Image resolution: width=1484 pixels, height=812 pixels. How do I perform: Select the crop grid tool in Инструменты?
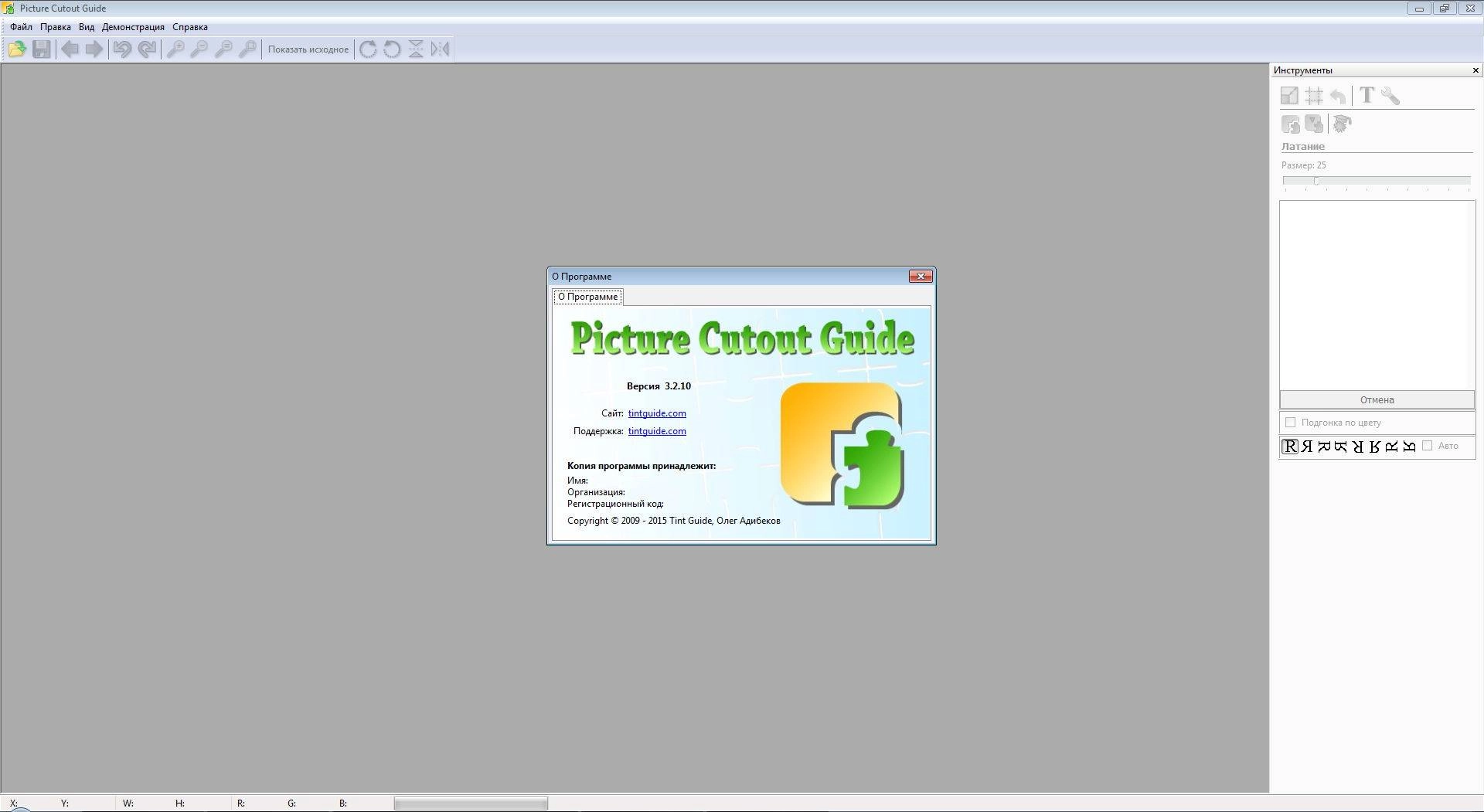coord(1313,96)
